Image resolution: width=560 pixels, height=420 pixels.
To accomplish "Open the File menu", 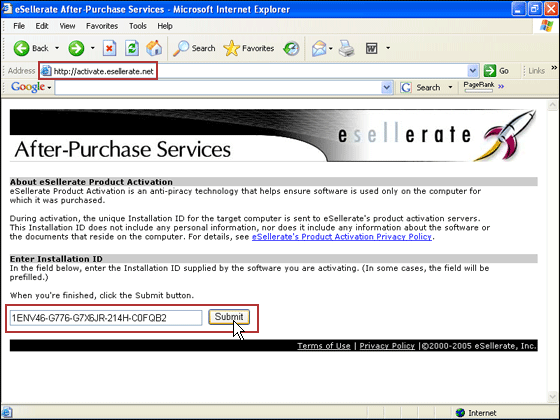I will [x=19, y=26].
